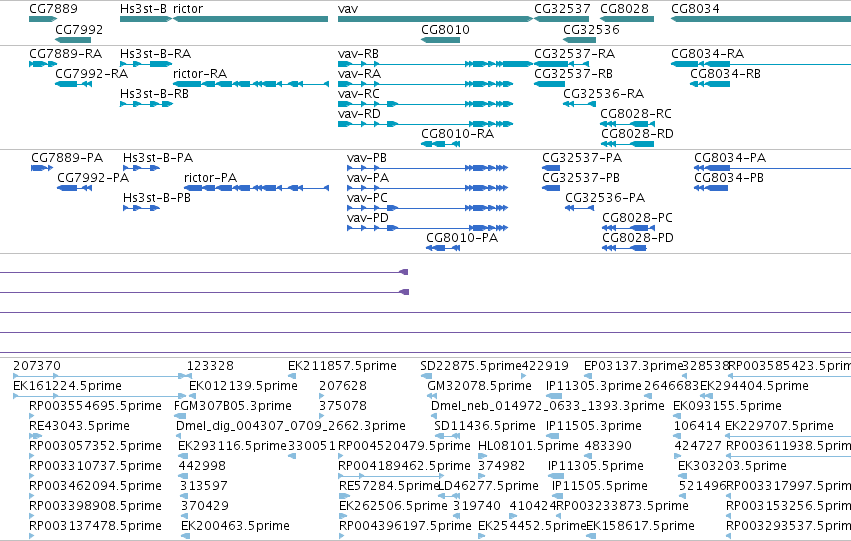The width and height of the screenshot is (851, 541).
Task: Click feature HL08101.5prime
Action: click(528, 445)
